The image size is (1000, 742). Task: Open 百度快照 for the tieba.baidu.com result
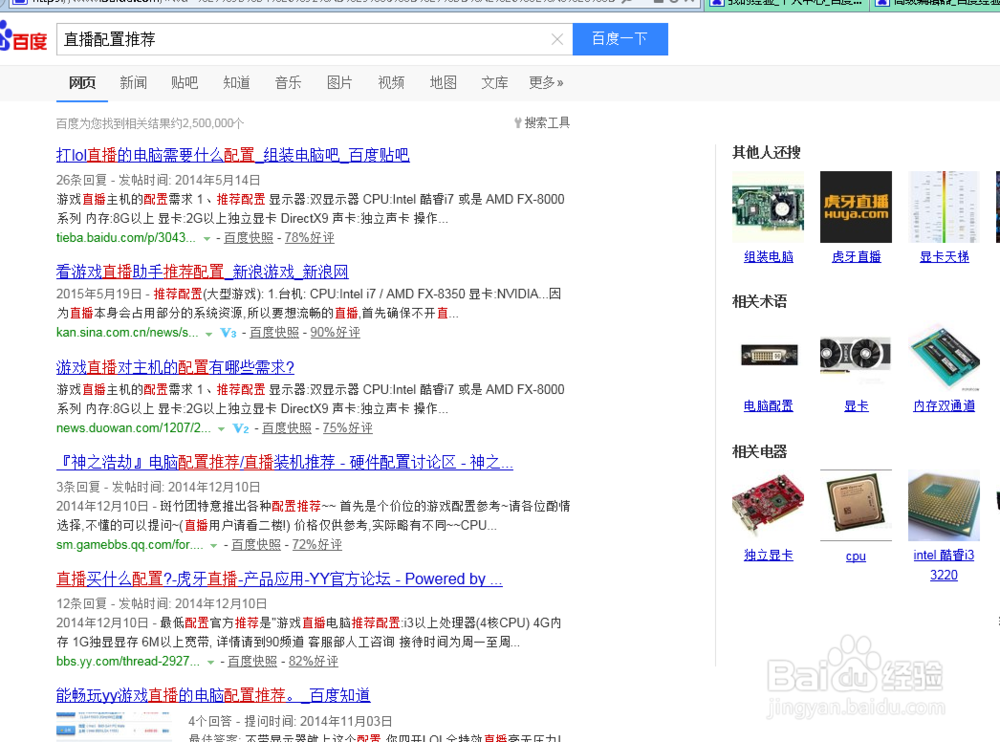tap(248, 237)
